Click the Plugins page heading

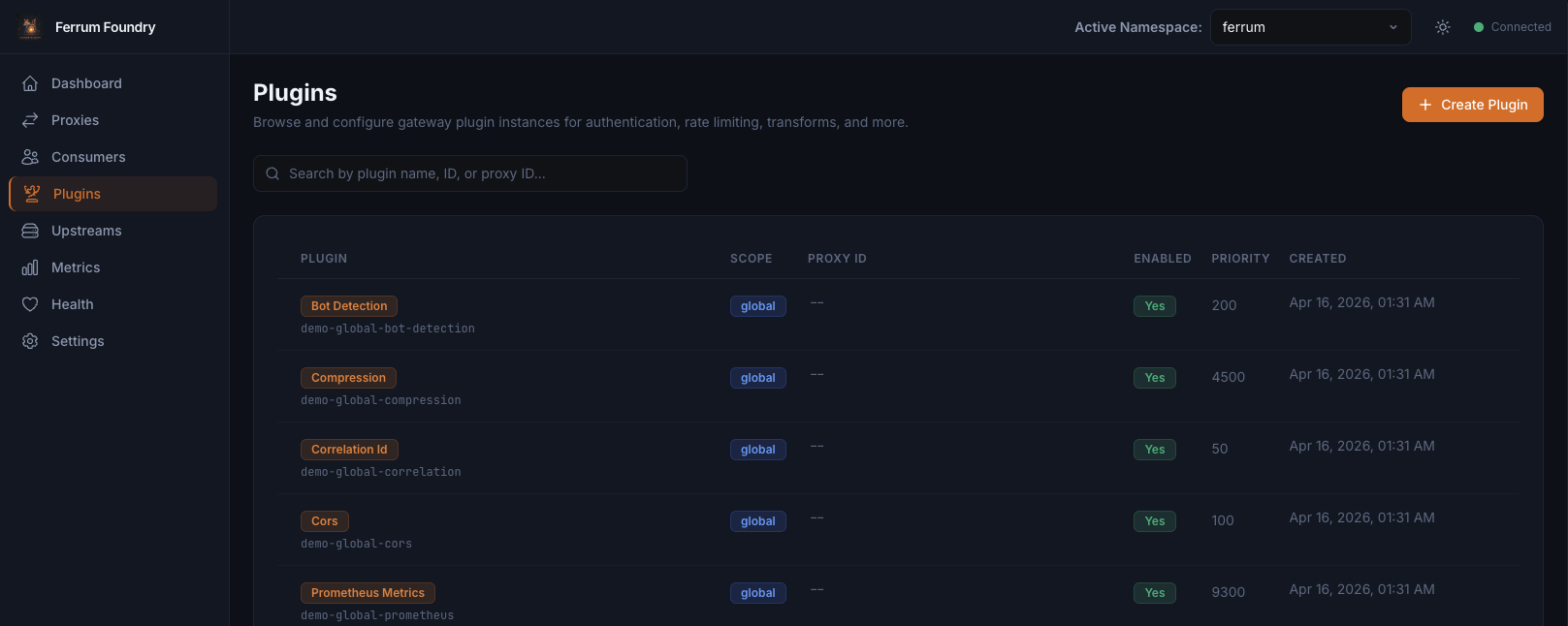(295, 93)
